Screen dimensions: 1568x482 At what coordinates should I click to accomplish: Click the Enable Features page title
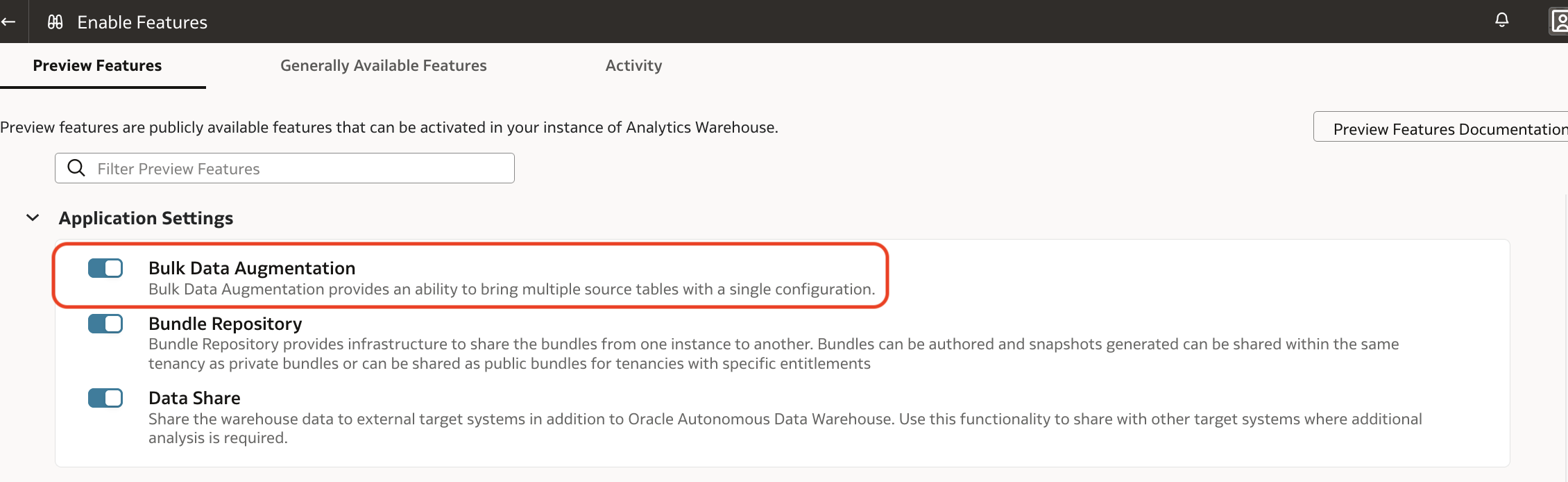[x=142, y=22]
